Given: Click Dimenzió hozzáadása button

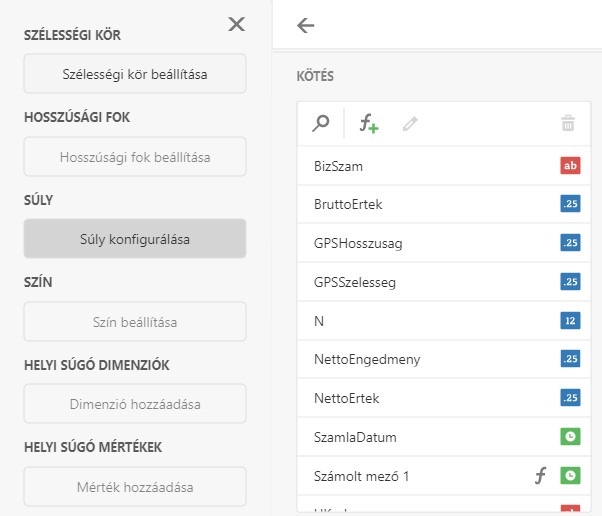Looking at the screenshot, I should click(x=135, y=405).
